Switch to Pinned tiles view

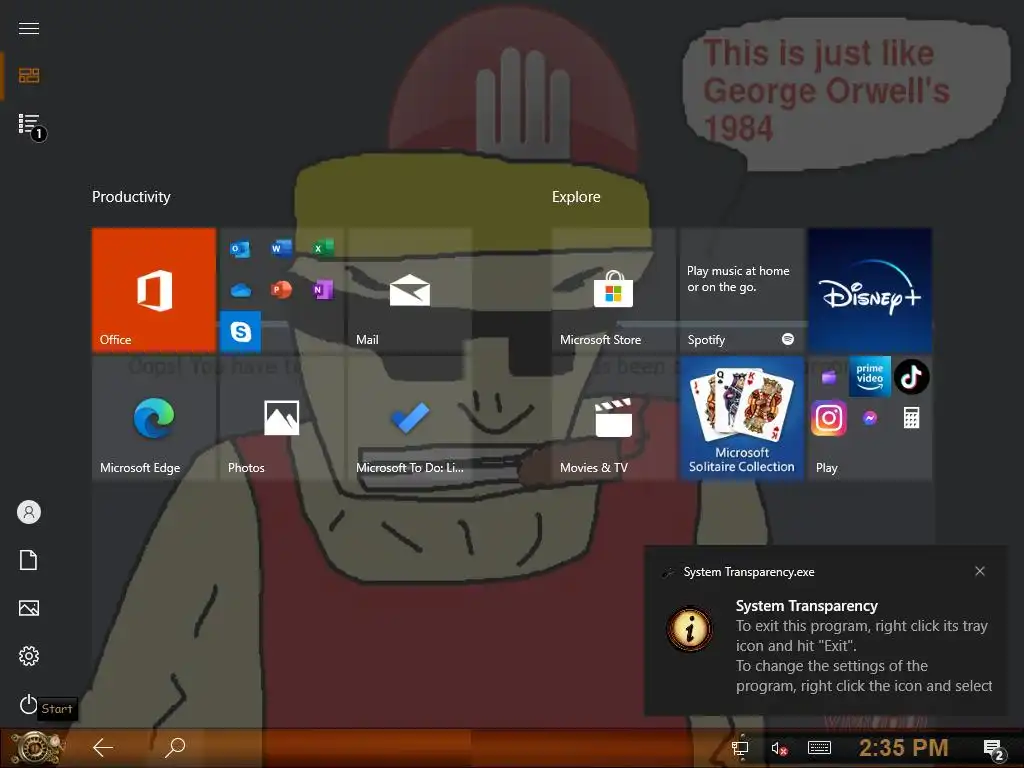point(29,76)
